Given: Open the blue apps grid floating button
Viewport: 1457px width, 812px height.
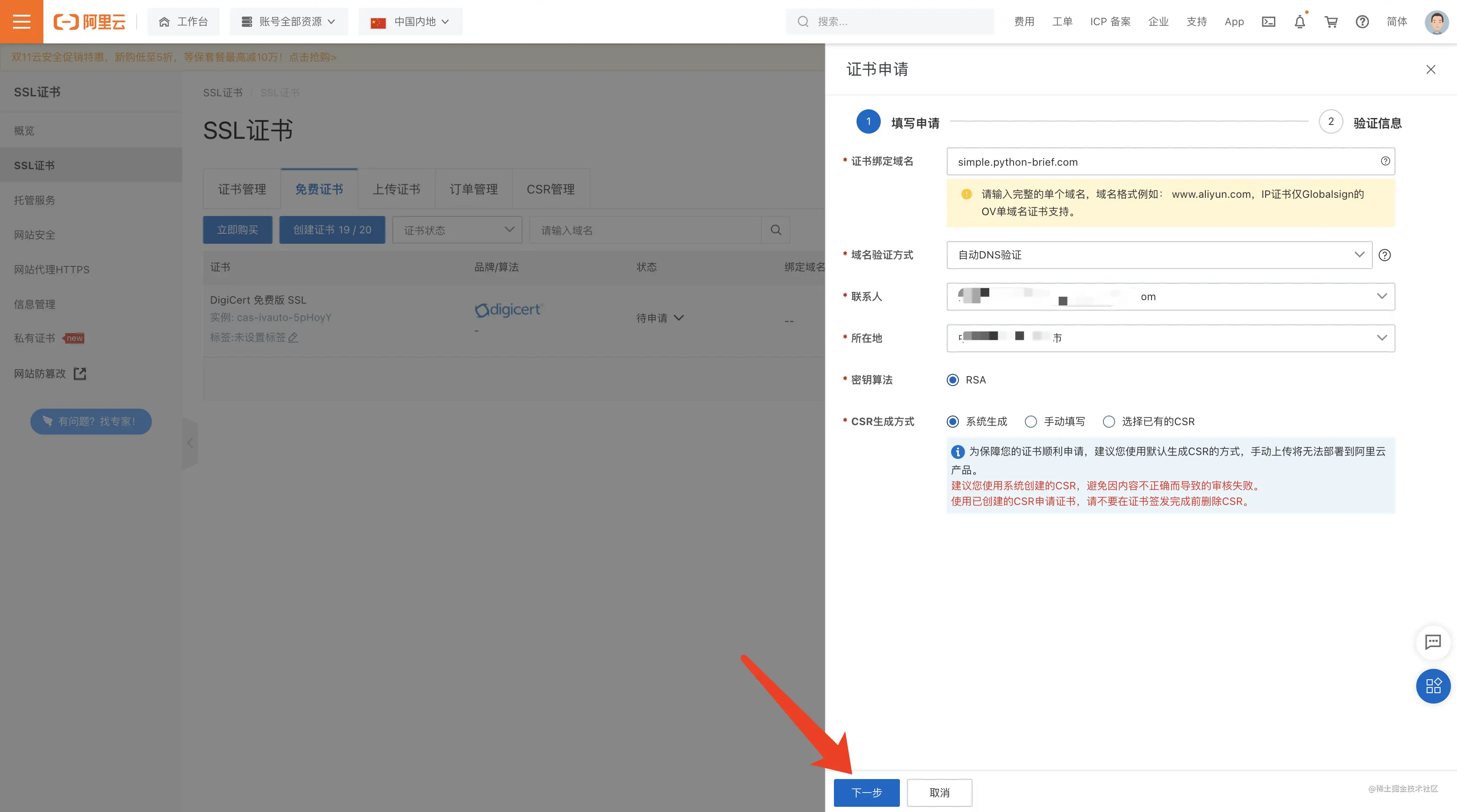Looking at the screenshot, I should click(x=1433, y=686).
